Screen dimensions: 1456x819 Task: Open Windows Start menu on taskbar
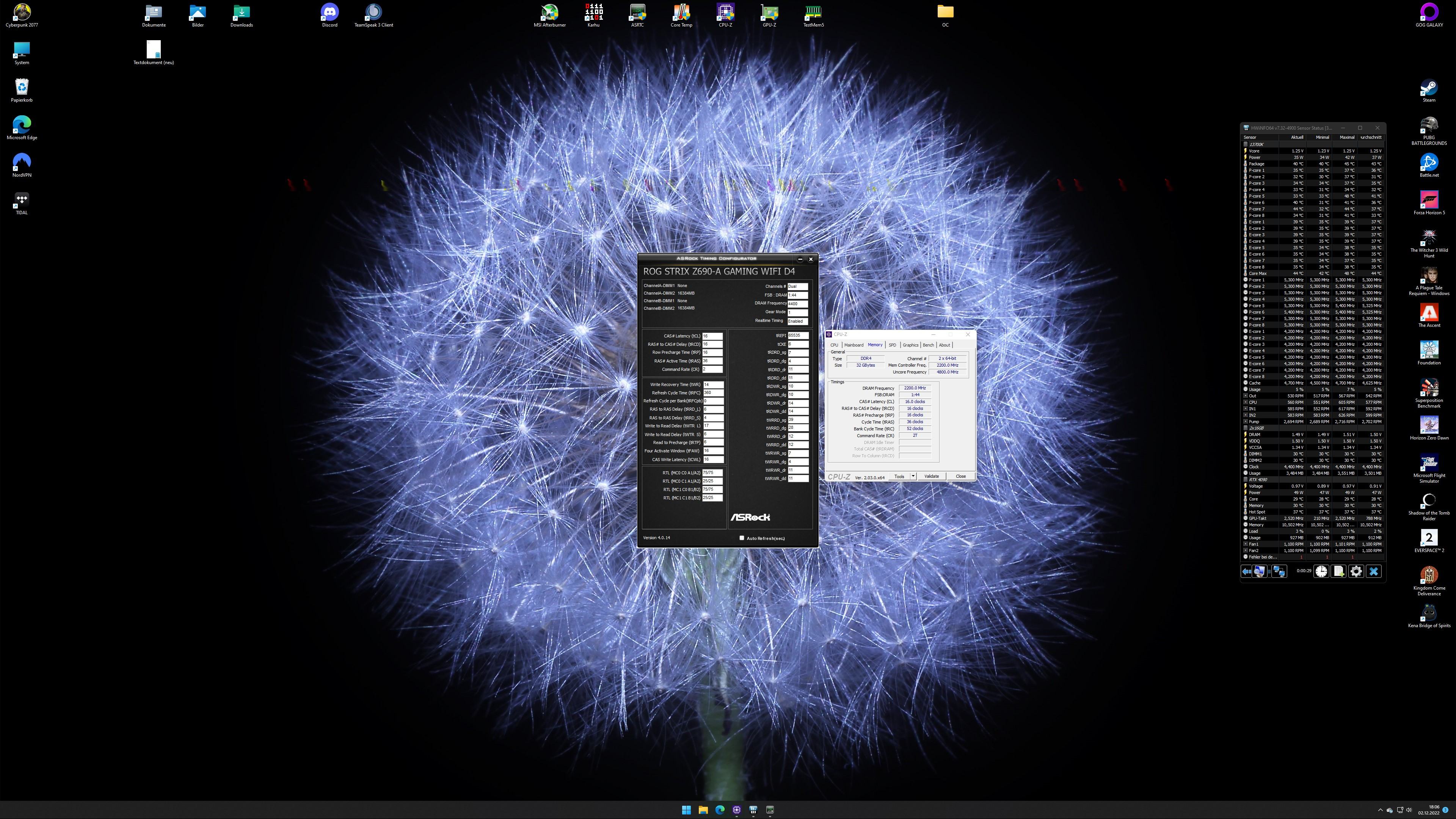pyautogui.click(x=686, y=810)
